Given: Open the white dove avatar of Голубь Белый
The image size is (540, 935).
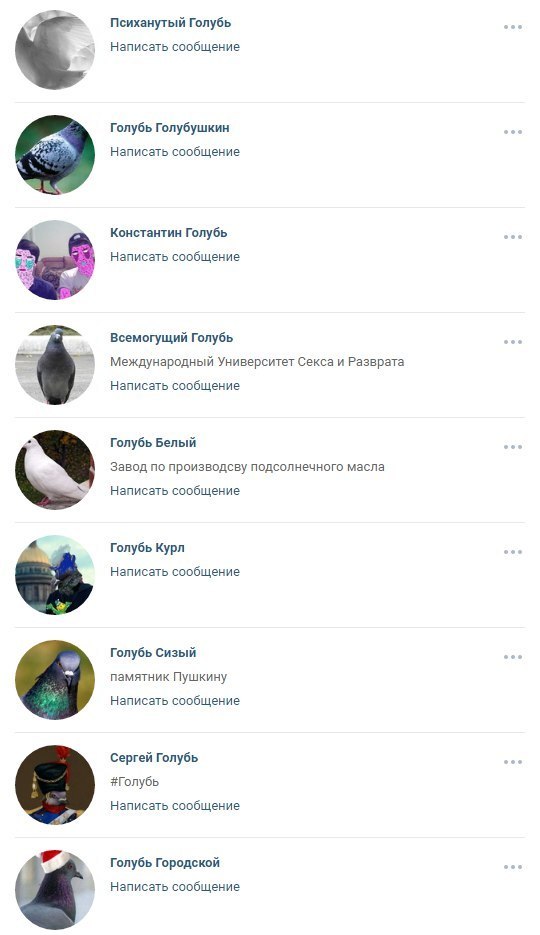Looking at the screenshot, I should [55, 470].
